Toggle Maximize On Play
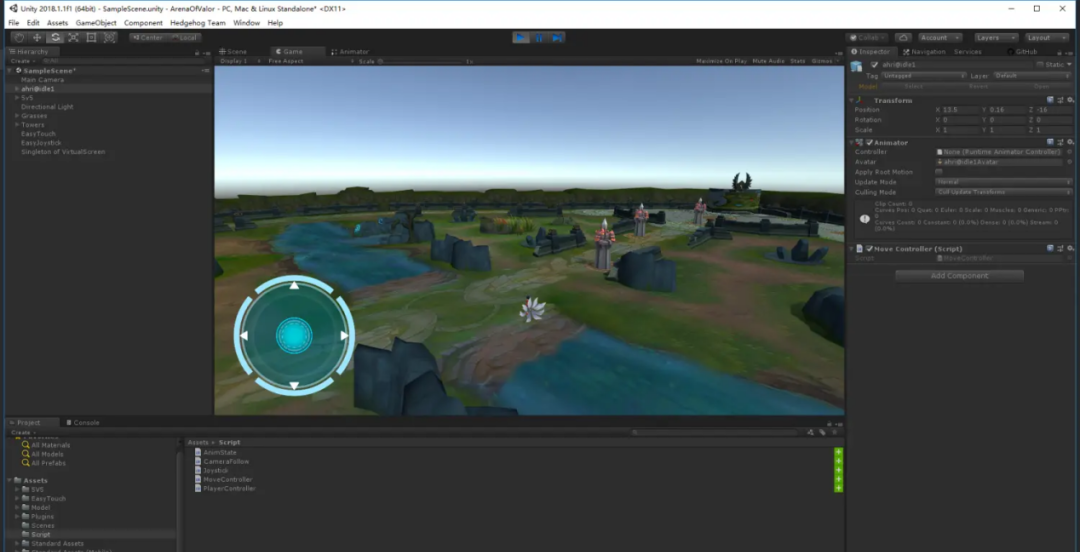The width and height of the screenshot is (1080, 552). click(x=721, y=61)
